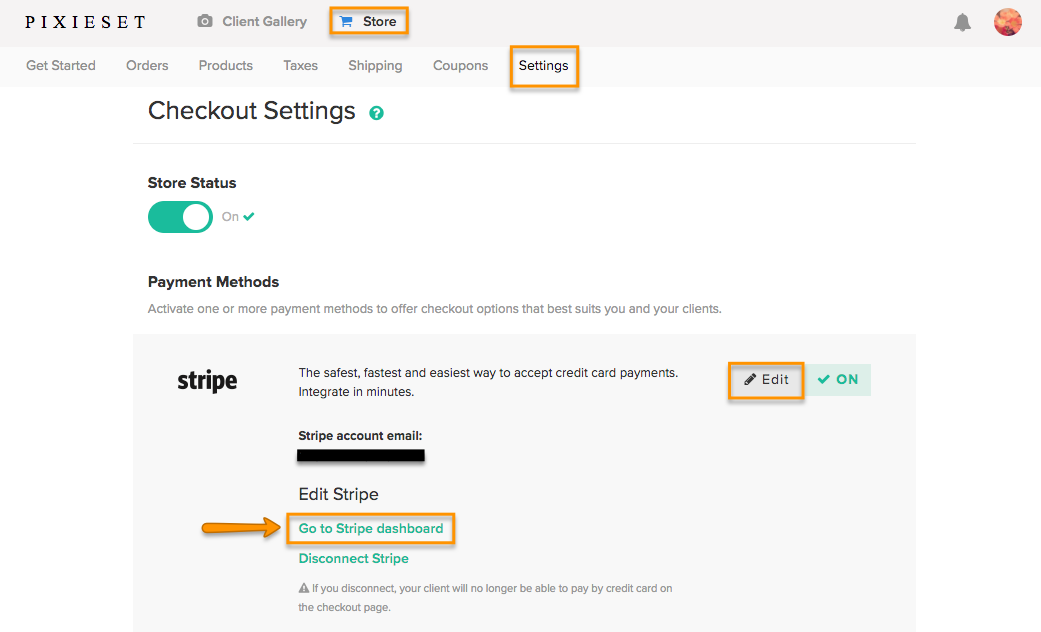Click the Disconnect Stripe link
The image size is (1041, 632).
[x=353, y=558]
